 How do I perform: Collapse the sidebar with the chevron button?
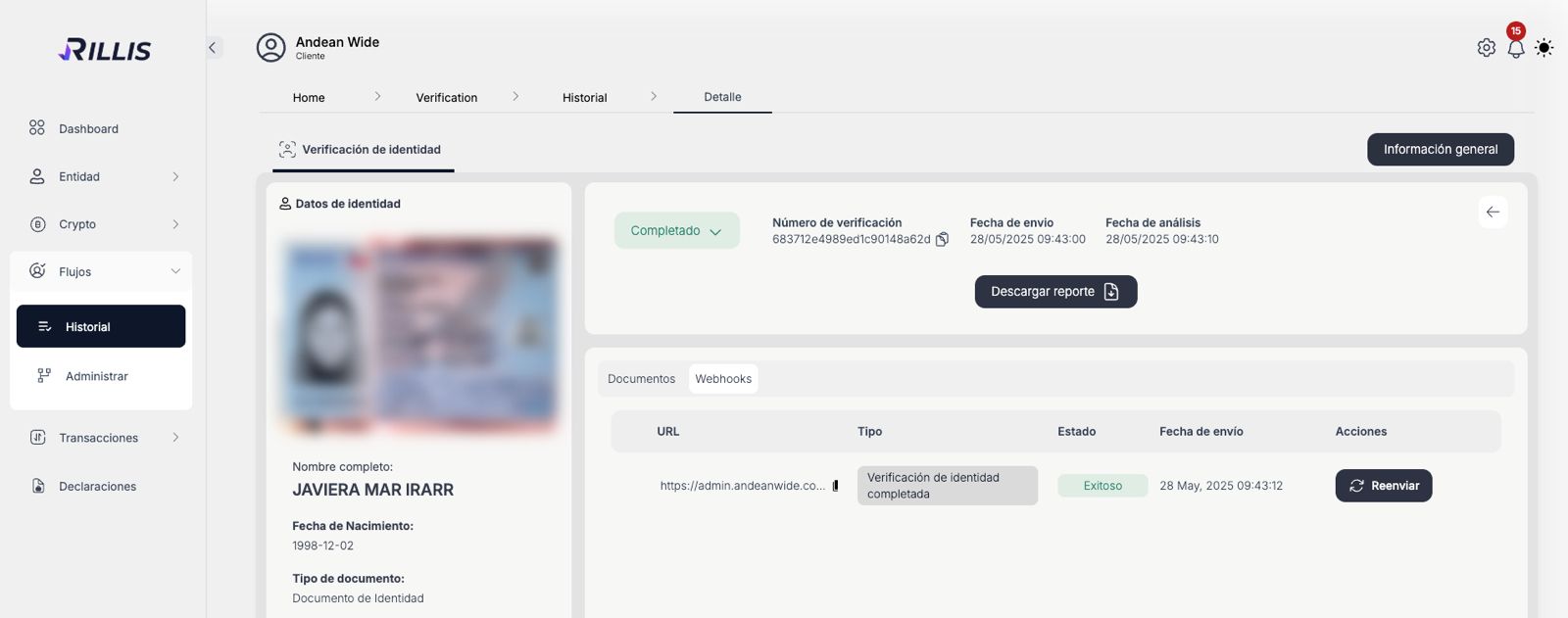pos(213,47)
